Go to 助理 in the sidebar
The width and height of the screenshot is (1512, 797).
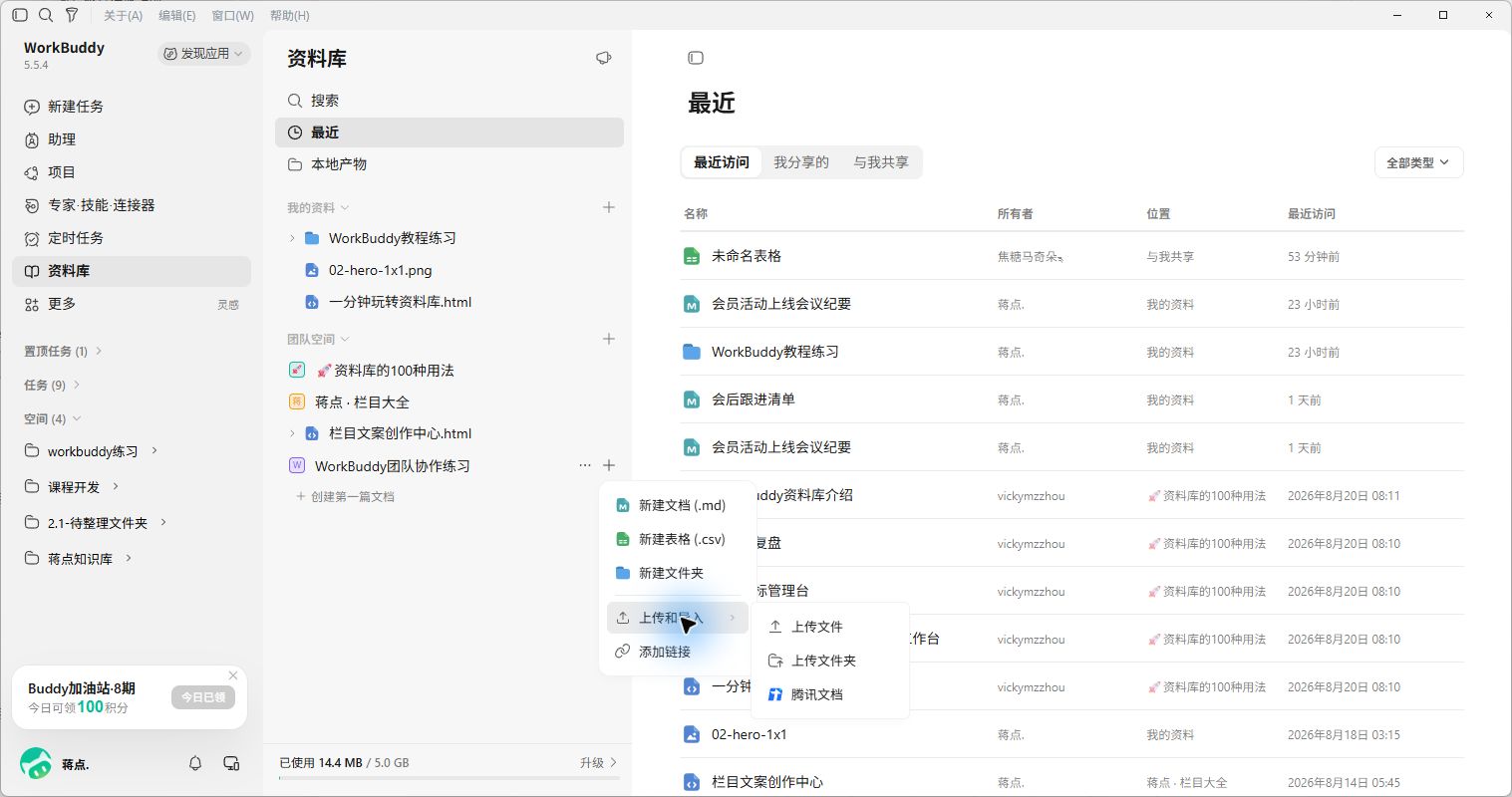point(132,139)
